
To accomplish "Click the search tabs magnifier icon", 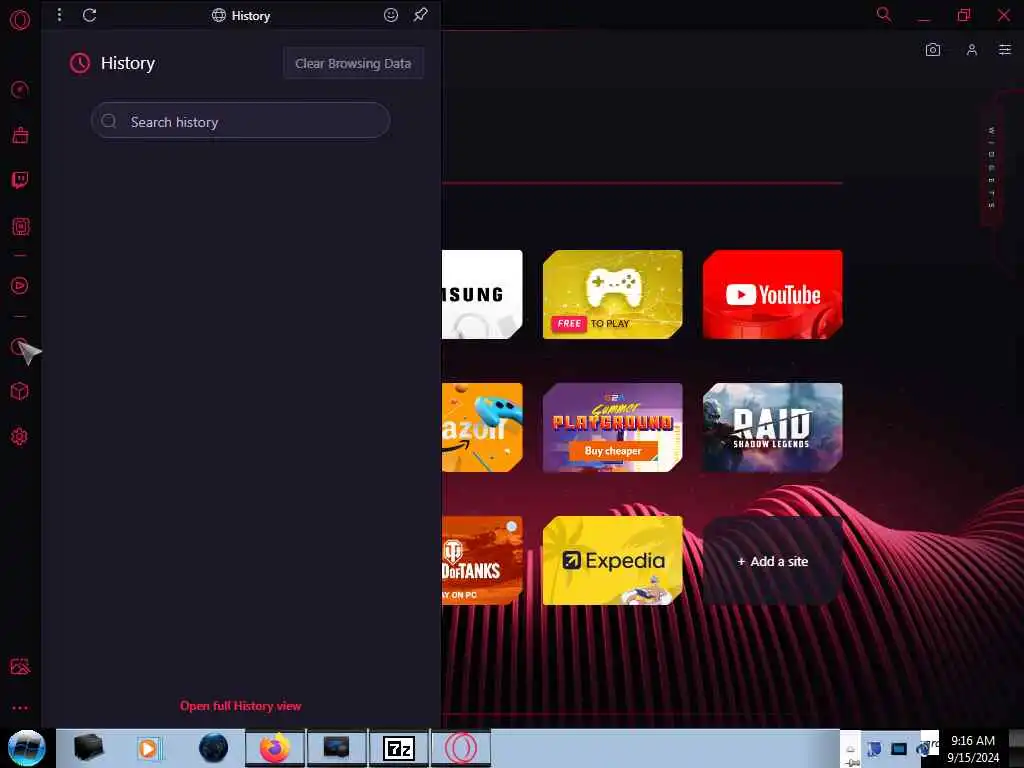I will [884, 14].
